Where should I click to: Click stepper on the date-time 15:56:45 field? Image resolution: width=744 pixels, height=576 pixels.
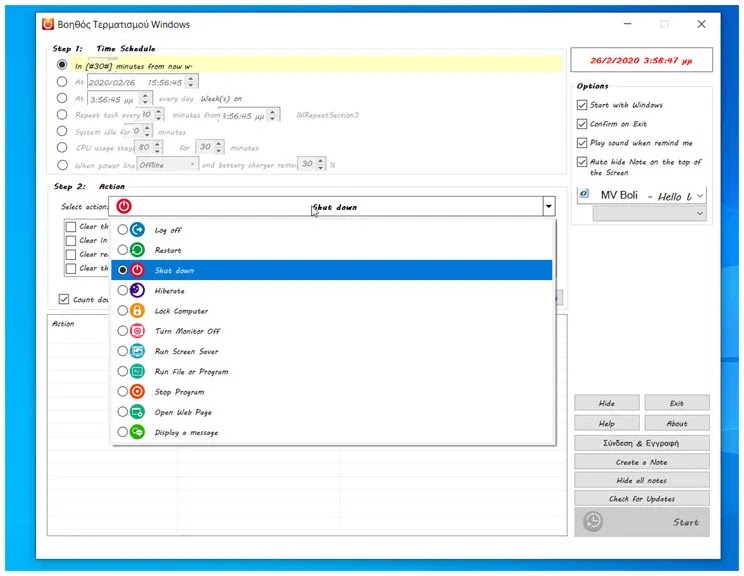click(x=191, y=82)
